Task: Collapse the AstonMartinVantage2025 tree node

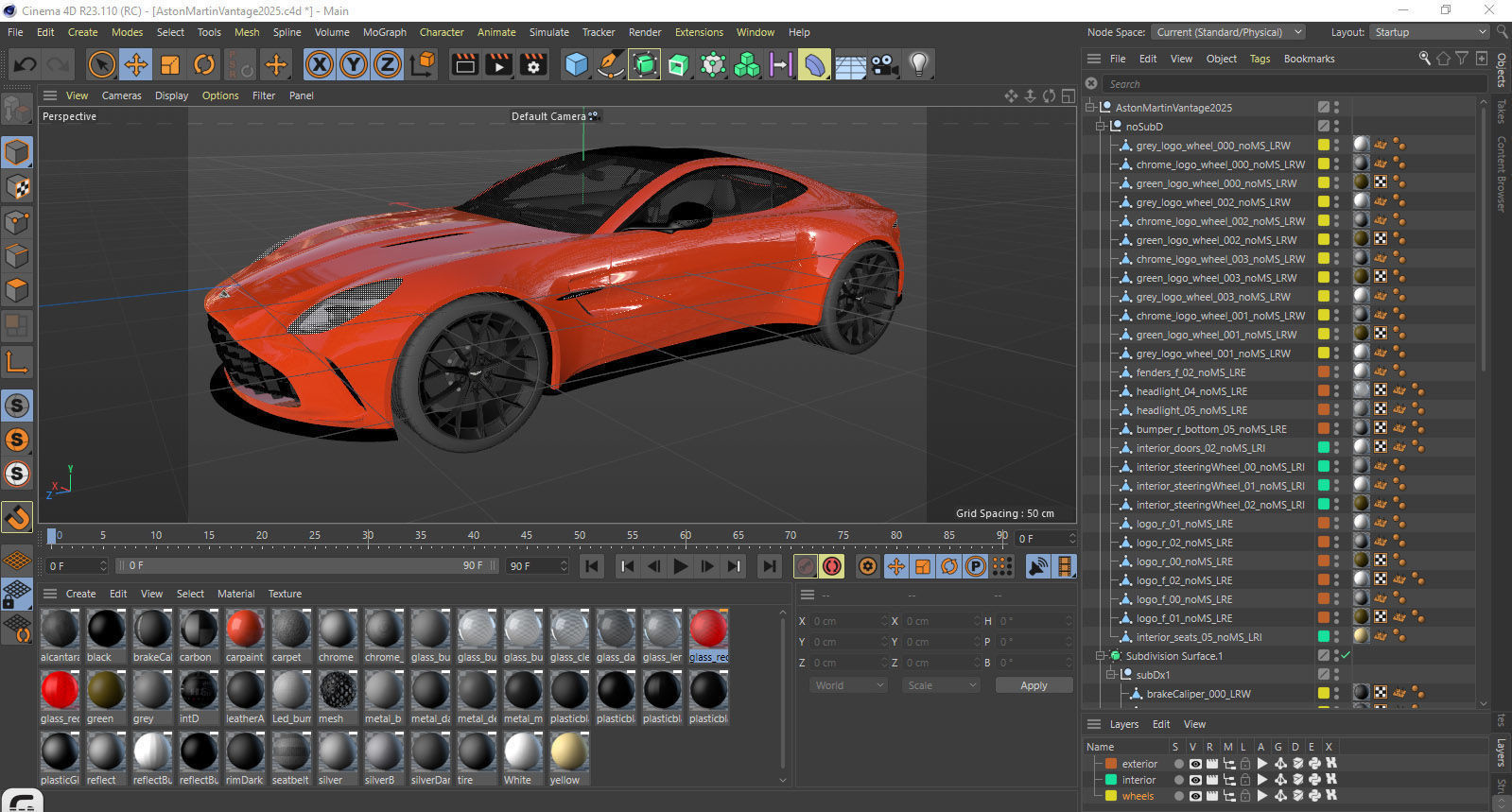Action: click(1090, 107)
